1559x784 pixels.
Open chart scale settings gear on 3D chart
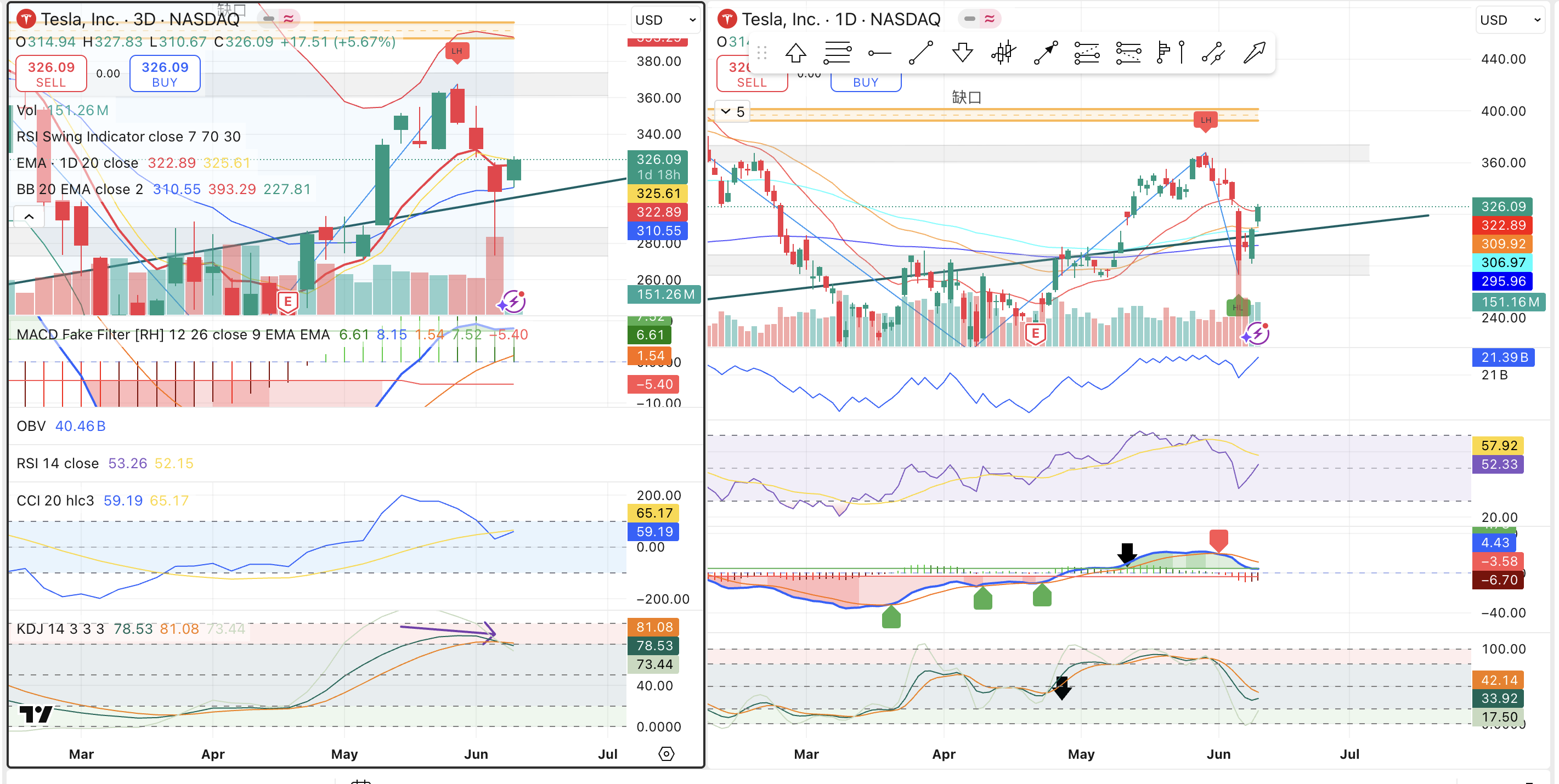click(x=666, y=754)
